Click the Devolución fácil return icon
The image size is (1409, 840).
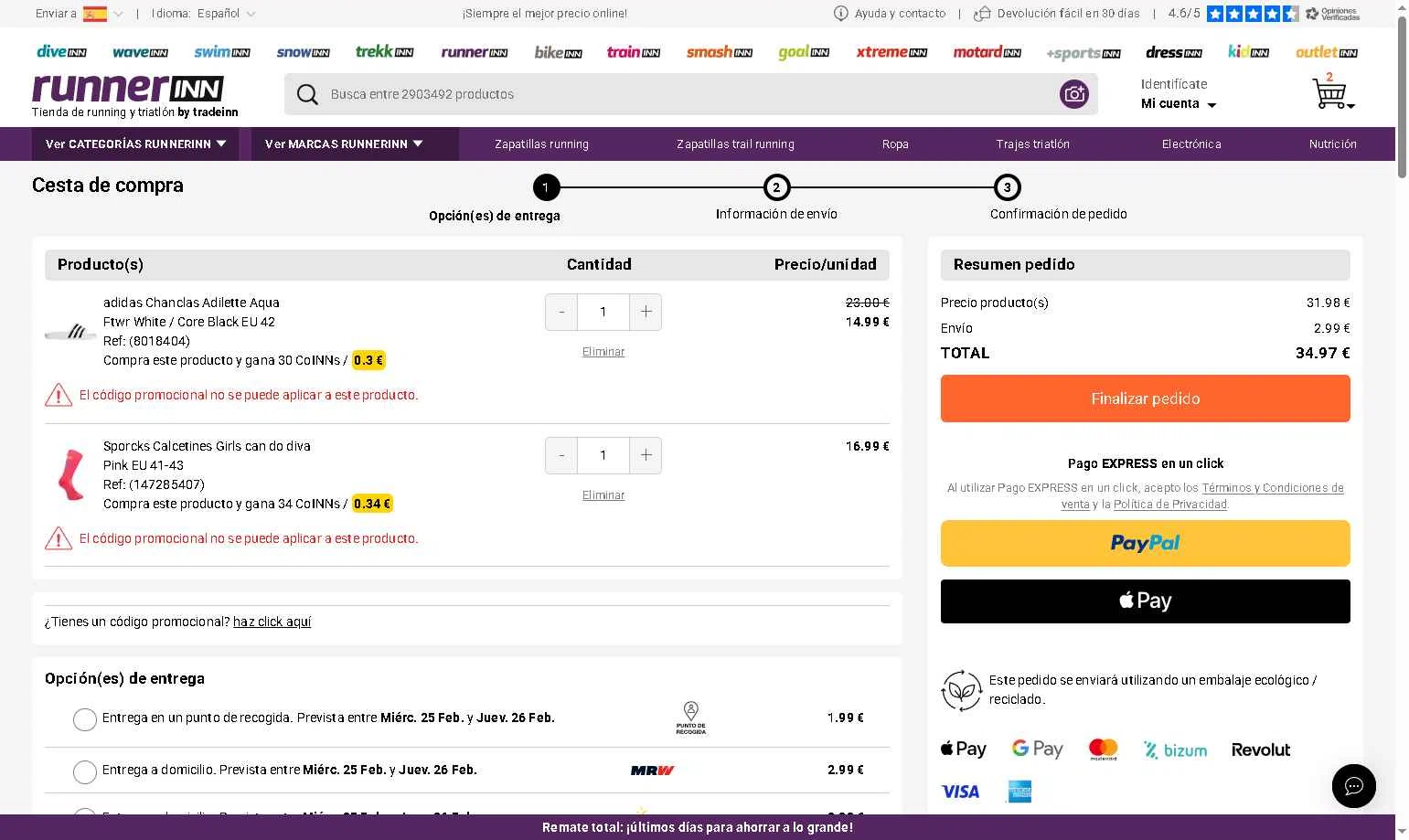point(983,13)
